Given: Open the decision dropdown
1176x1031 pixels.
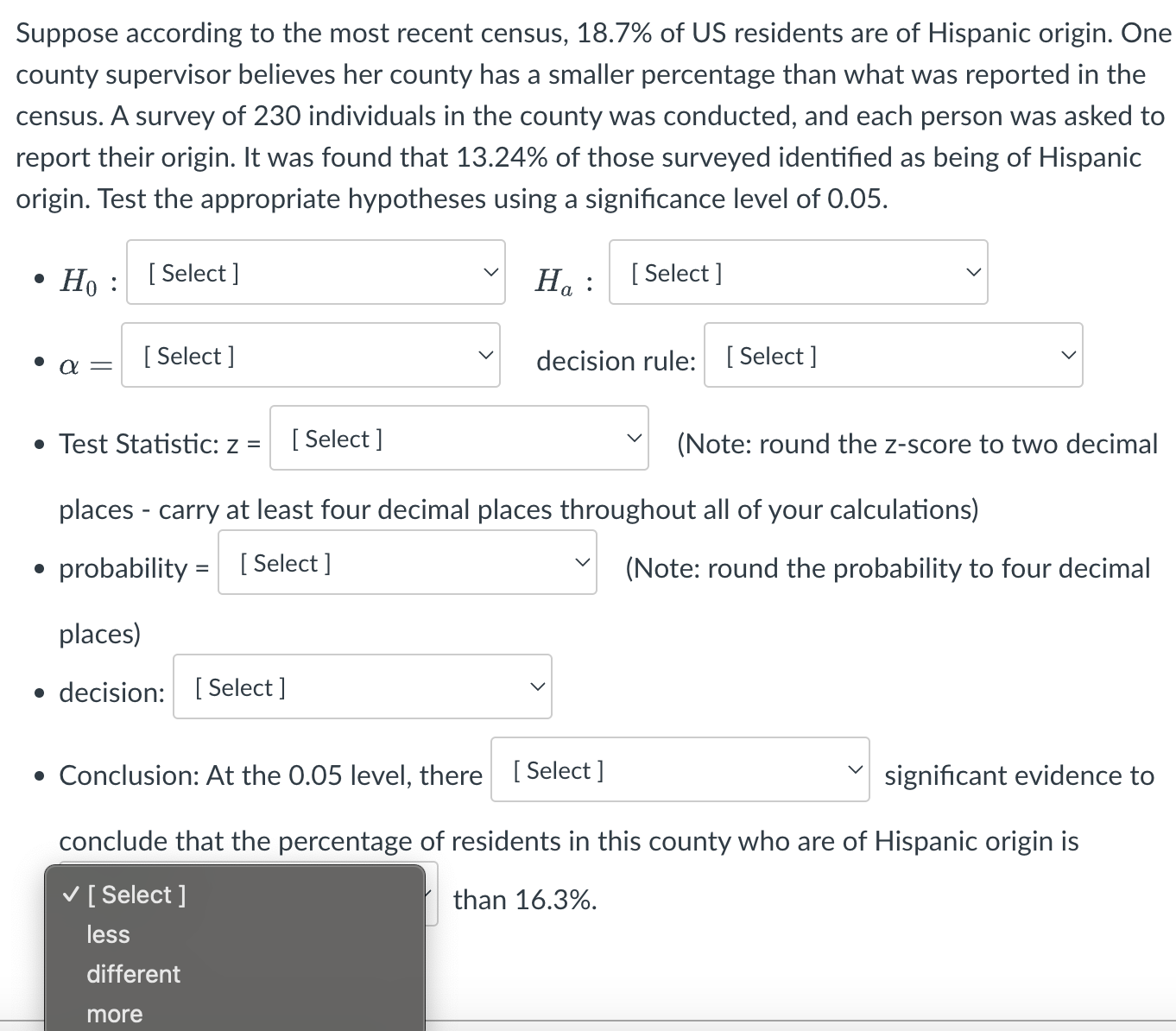Looking at the screenshot, I should point(362,686).
